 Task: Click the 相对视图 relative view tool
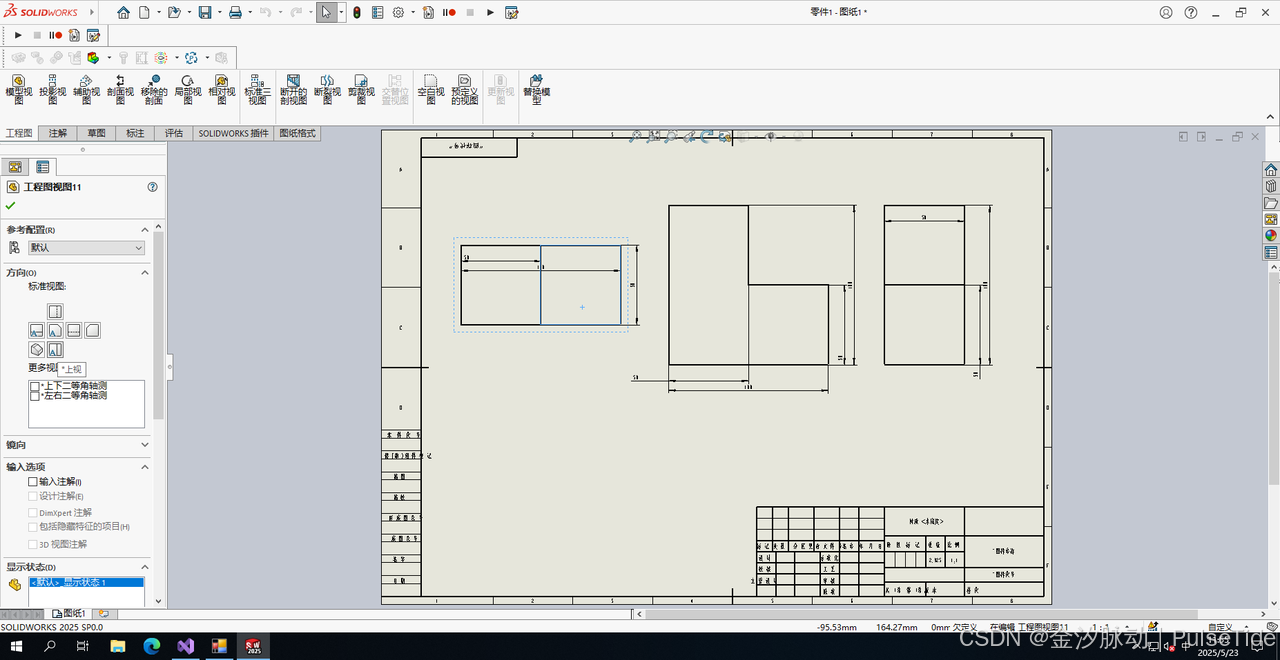coord(221,89)
